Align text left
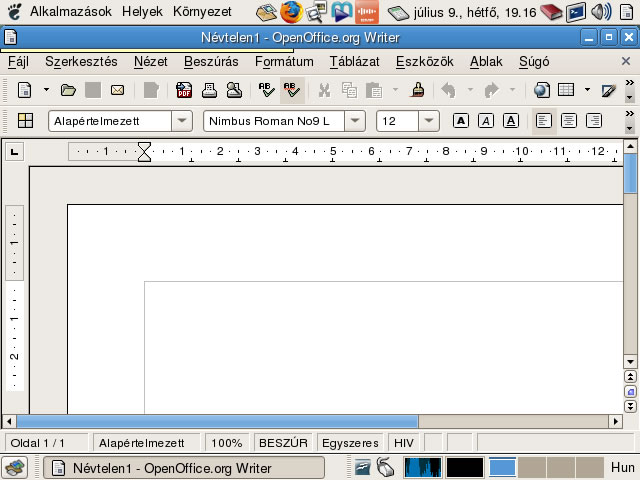The height and width of the screenshot is (480, 640). 544,121
